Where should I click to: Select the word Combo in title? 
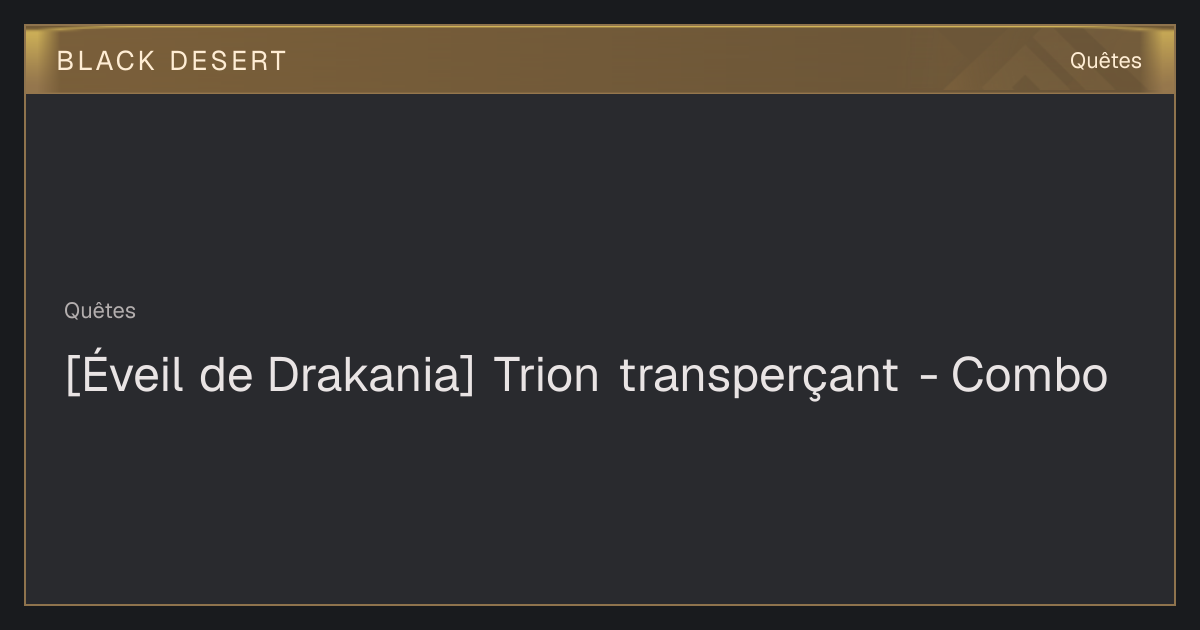(x=1029, y=375)
